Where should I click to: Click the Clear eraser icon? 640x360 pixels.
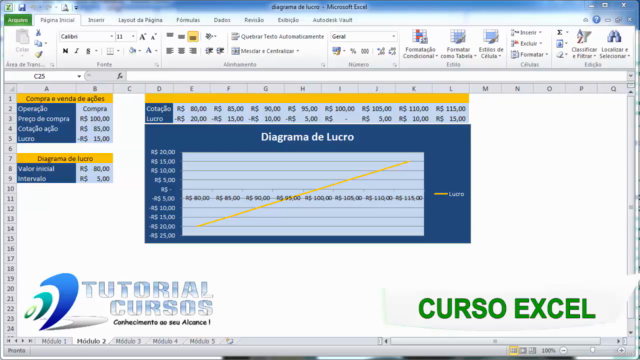point(560,54)
